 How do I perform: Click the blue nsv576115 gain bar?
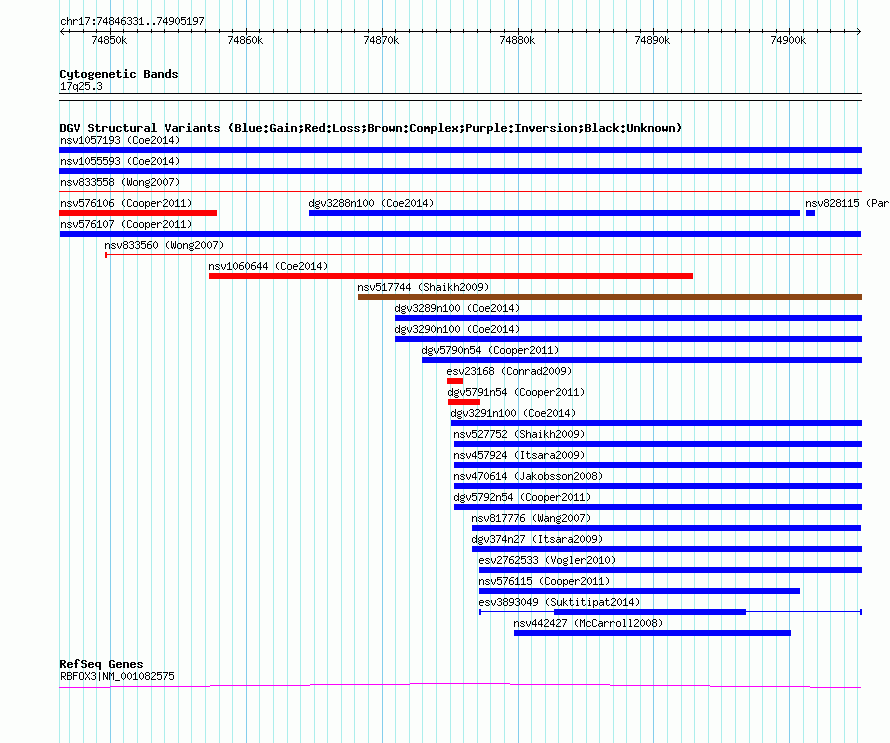click(x=639, y=591)
